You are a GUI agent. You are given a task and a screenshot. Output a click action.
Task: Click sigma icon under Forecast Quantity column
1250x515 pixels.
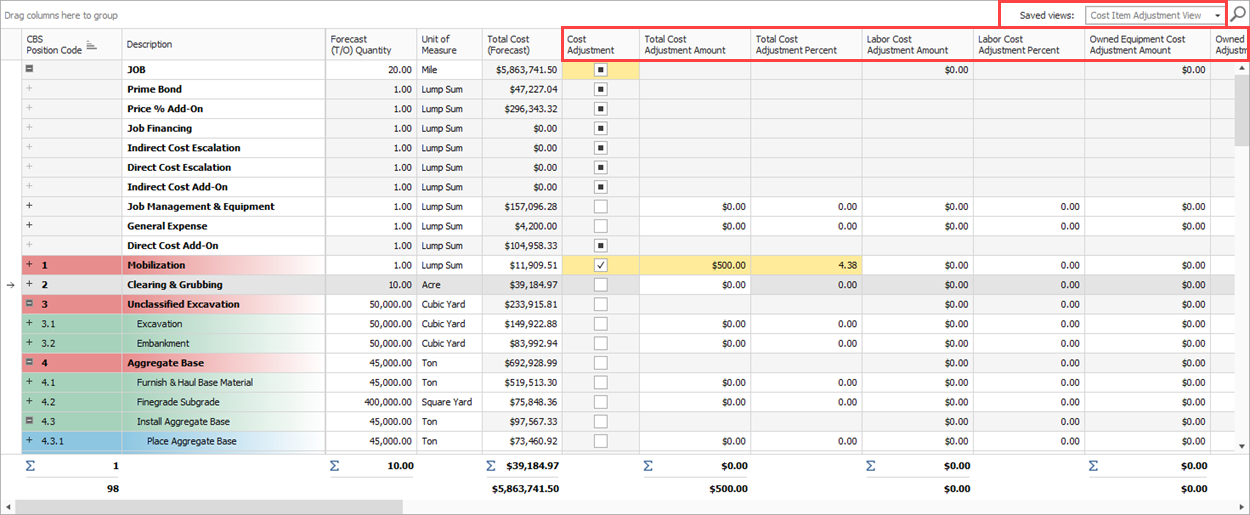click(335, 466)
